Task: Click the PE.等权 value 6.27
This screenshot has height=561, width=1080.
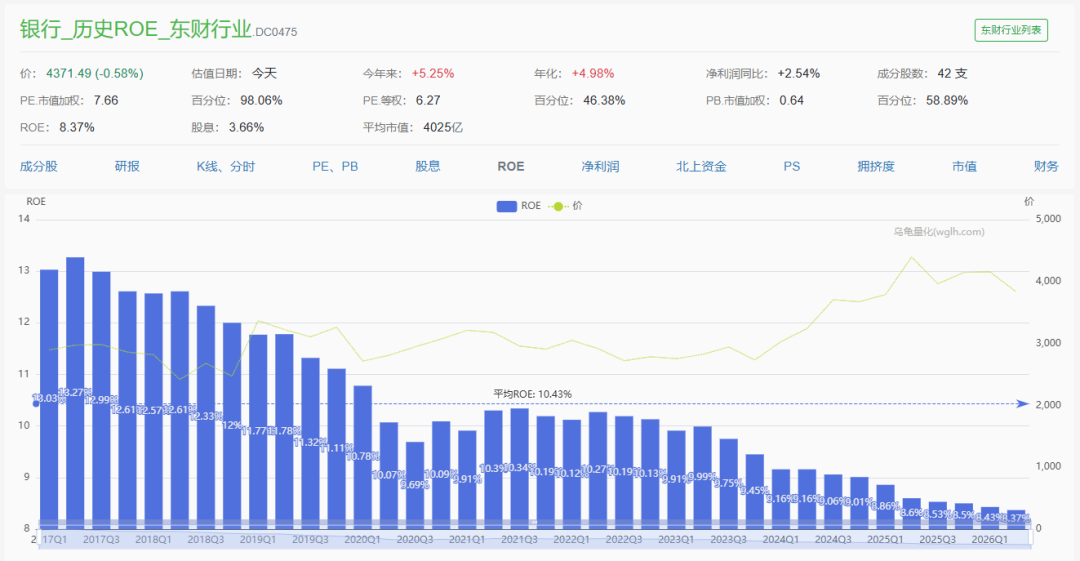Action: (428, 100)
